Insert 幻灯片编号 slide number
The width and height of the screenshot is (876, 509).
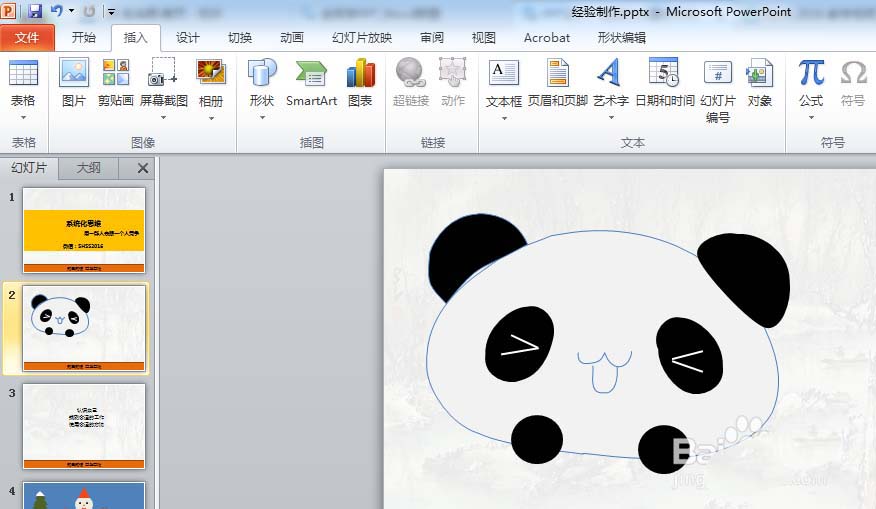pos(717,73)
